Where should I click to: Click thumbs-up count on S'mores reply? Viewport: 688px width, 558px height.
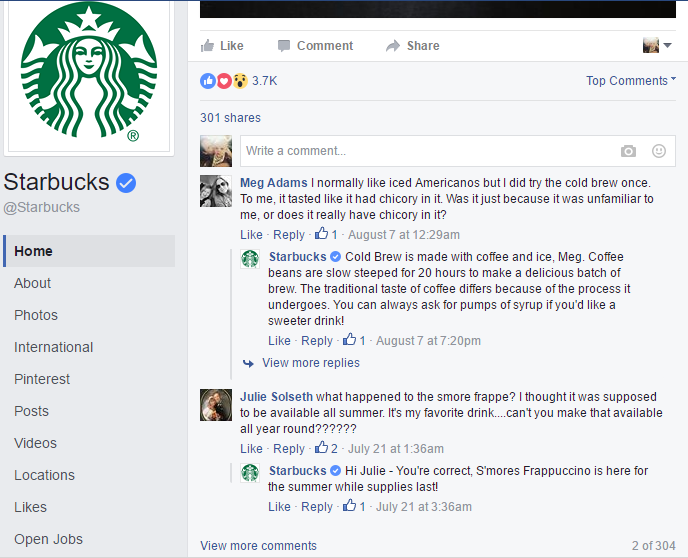[354, 506]
